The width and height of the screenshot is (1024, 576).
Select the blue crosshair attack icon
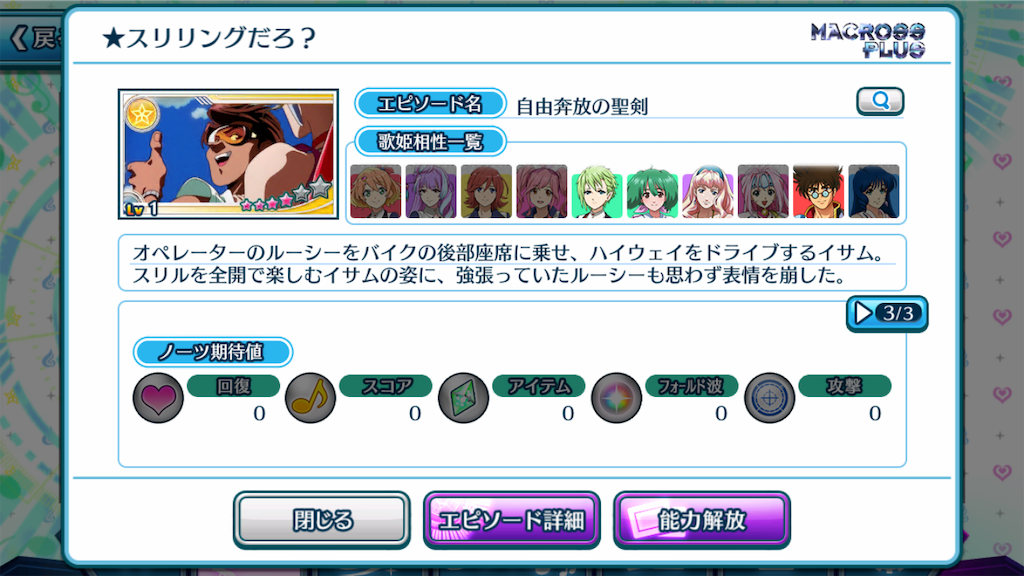coord(769,398)
